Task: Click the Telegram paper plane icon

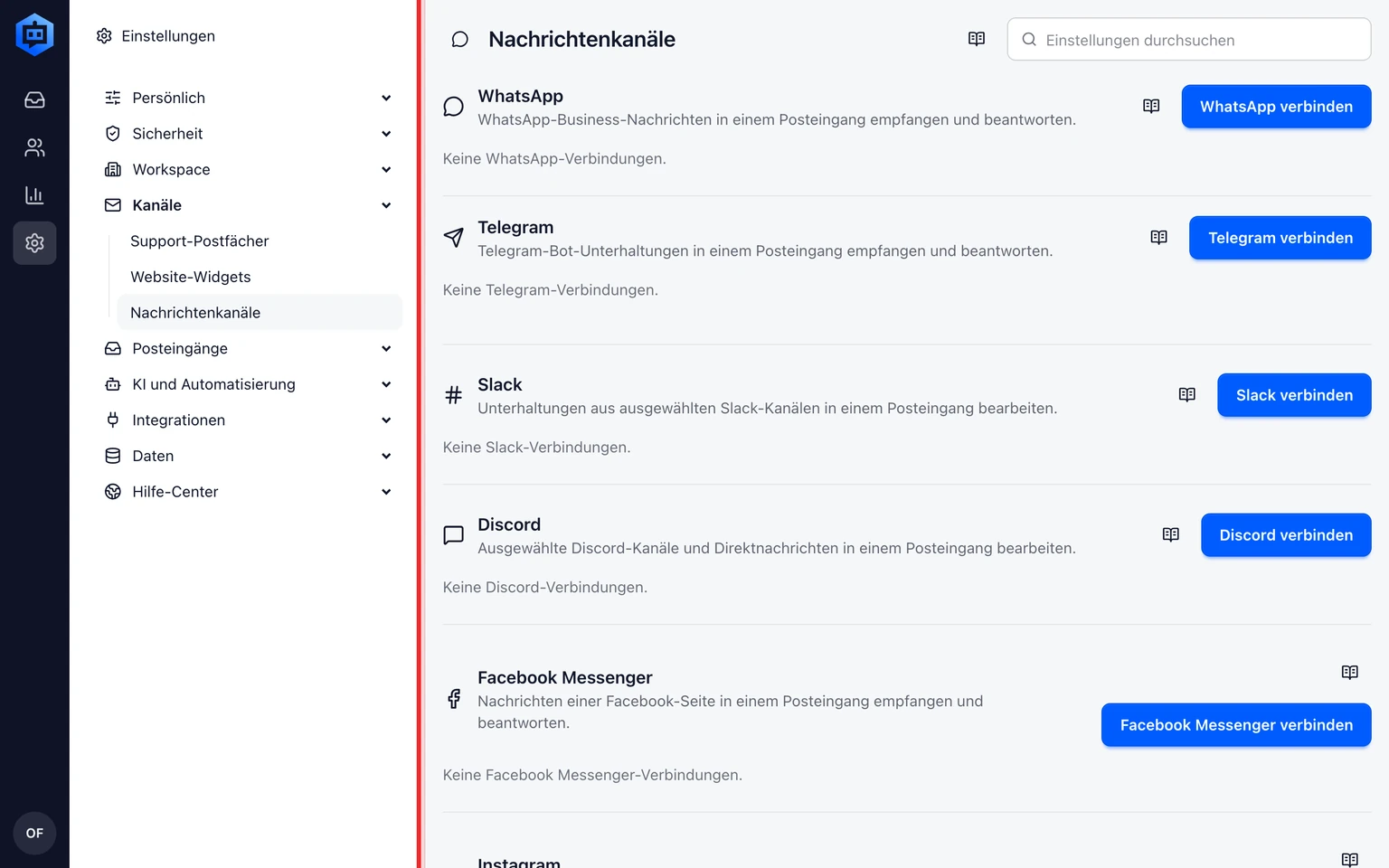Action: (454, 238)
